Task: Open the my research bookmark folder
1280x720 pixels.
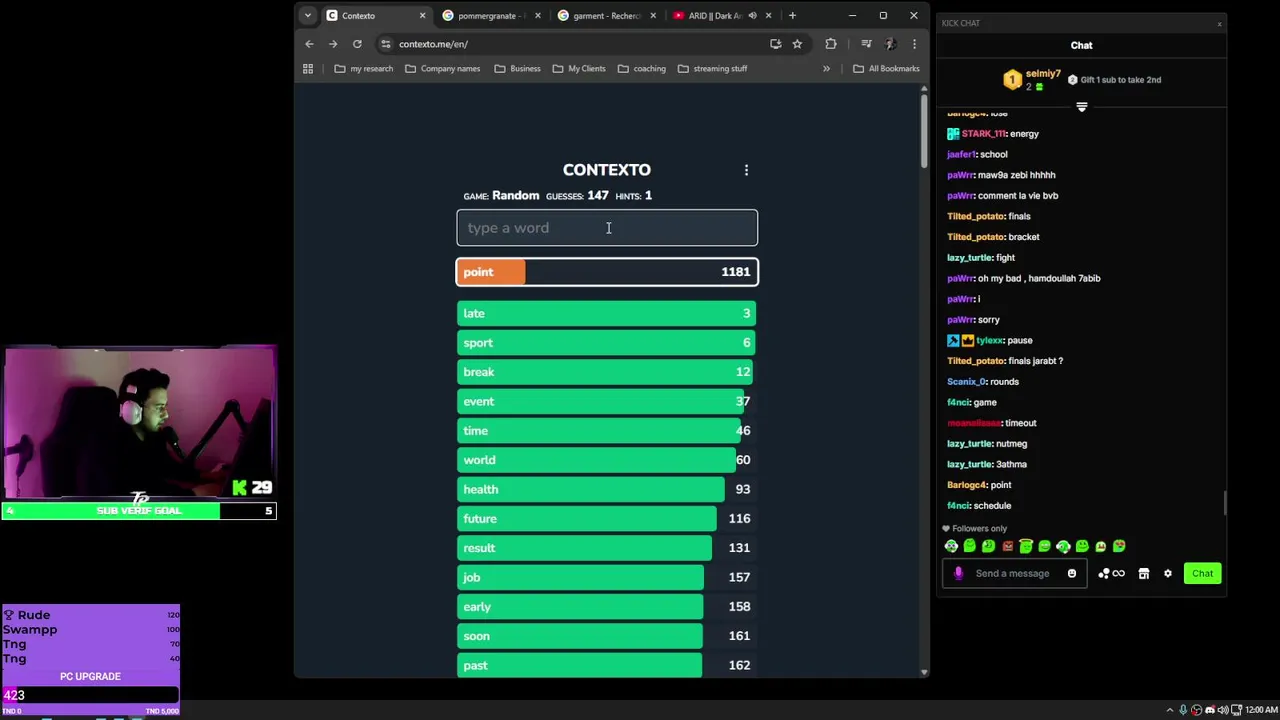Action: pyautogui.click(x=364, y=68)
